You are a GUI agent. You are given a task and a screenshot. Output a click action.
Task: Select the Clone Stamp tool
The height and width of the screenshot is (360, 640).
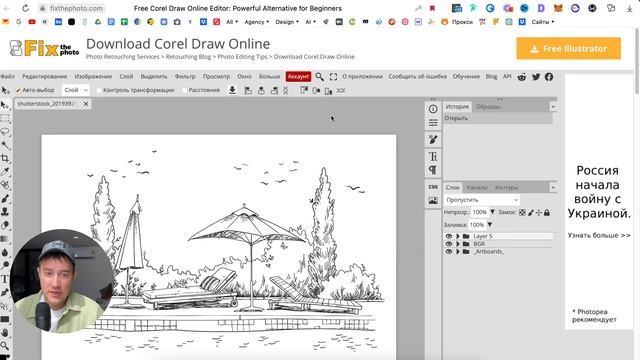[4, 211]
